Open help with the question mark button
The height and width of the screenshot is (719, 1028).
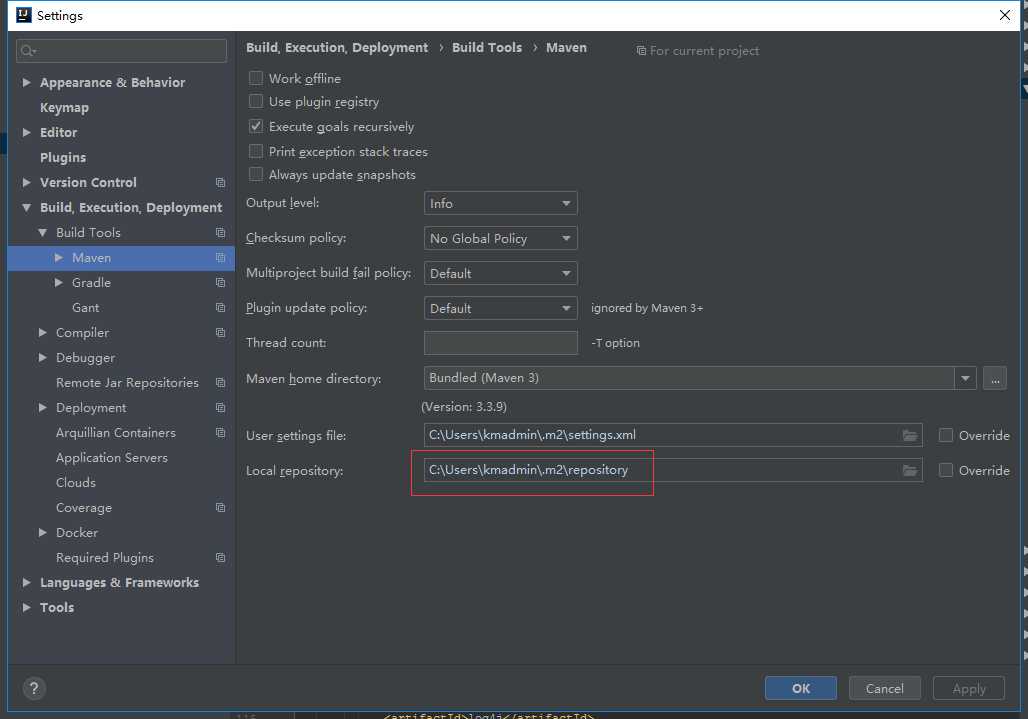pos(34,688)
